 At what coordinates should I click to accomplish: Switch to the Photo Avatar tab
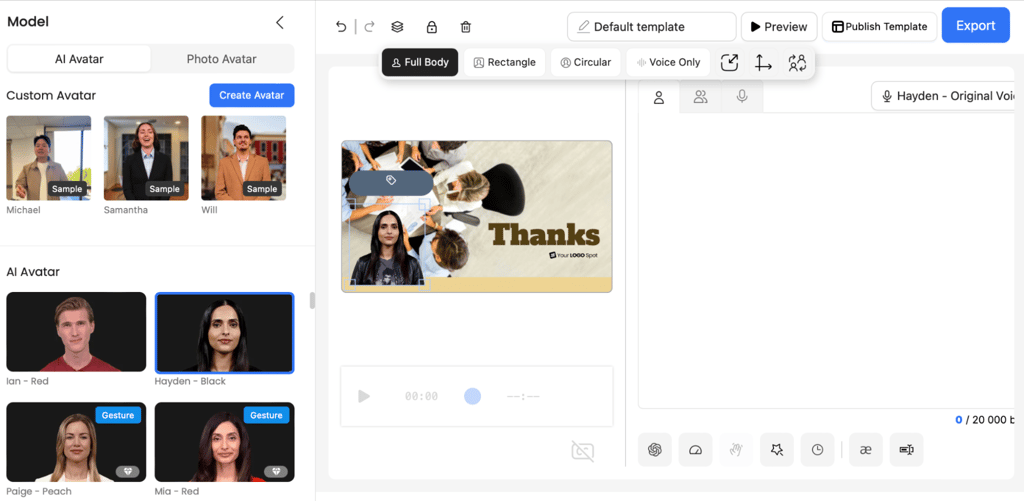pyautogui.click(x=221, y=59)
